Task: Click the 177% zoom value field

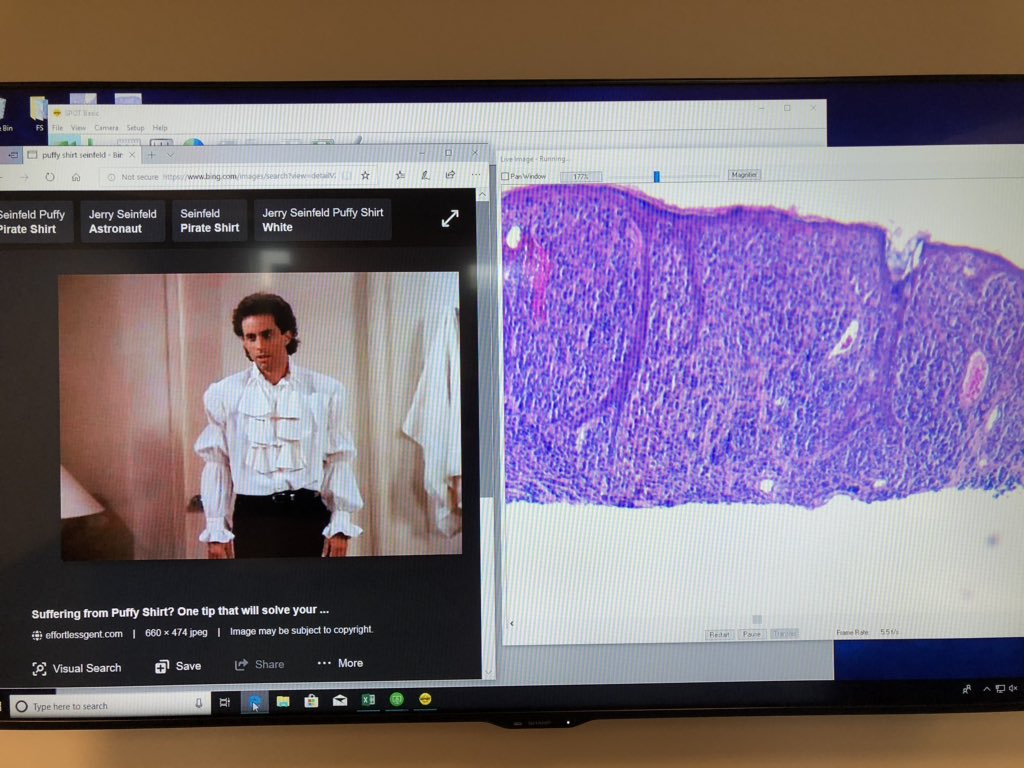Action: (580, 176)
